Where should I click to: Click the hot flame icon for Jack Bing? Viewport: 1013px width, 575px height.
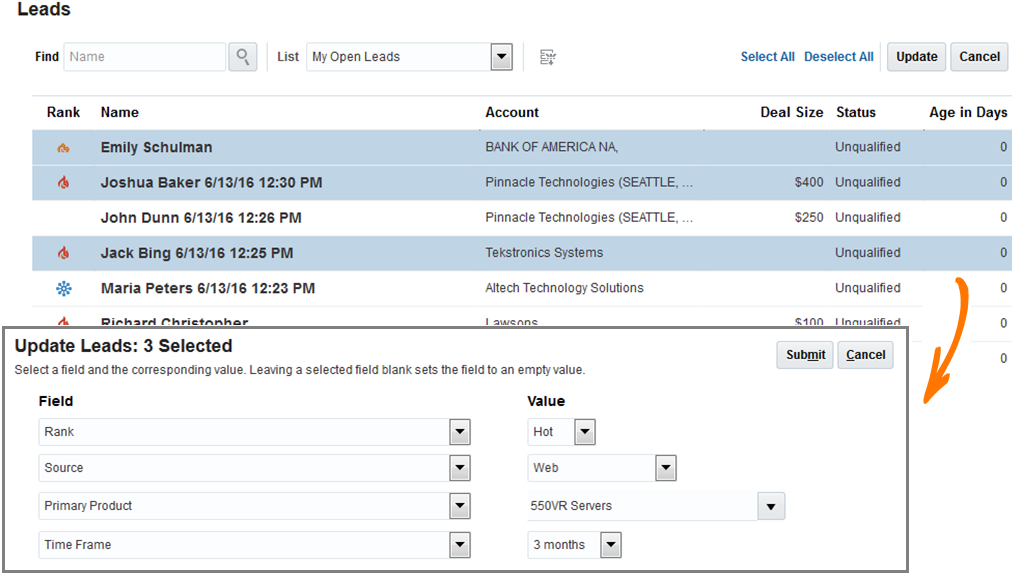(x=64, y=253)
